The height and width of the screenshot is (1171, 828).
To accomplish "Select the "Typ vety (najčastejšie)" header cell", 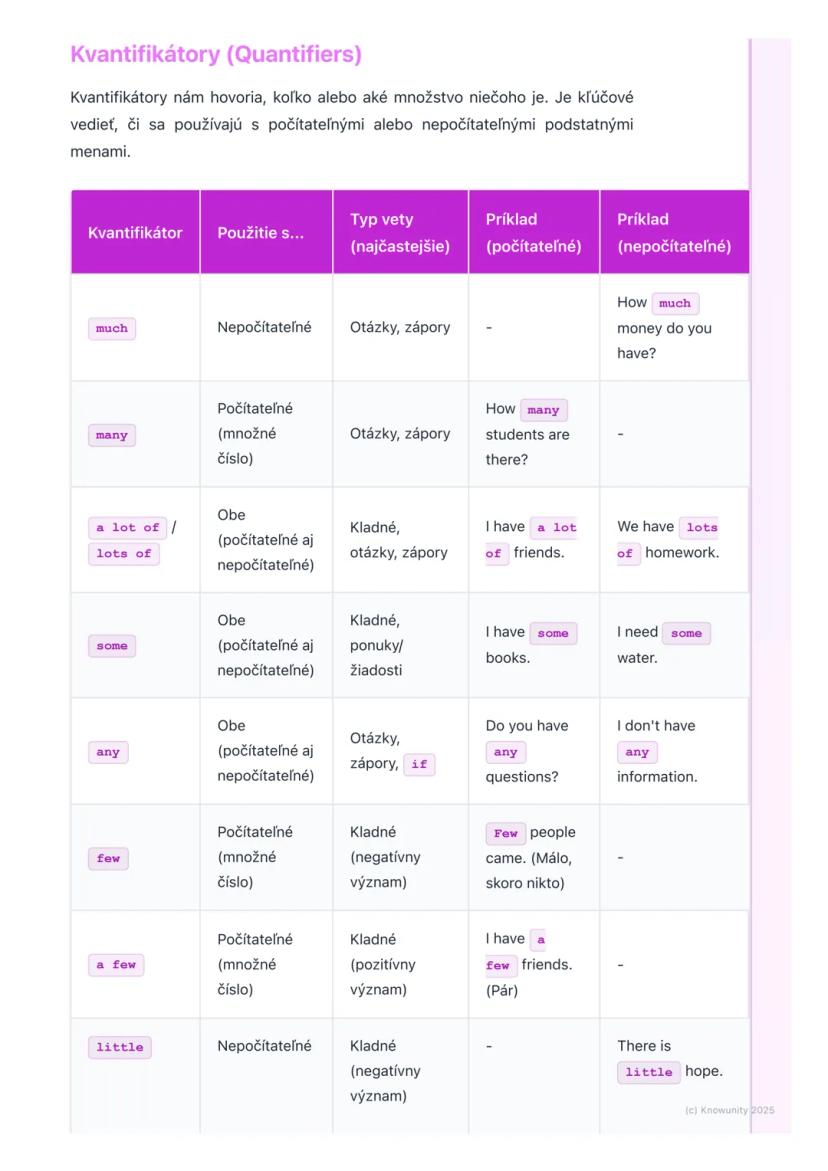I will (x=399, y=233).
